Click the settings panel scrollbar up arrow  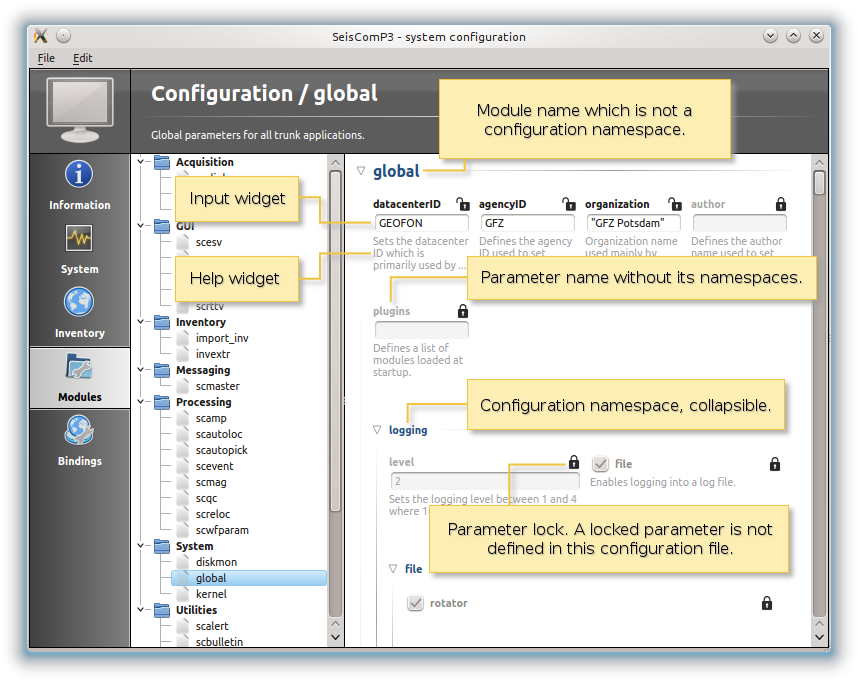[x=819, y=162]
